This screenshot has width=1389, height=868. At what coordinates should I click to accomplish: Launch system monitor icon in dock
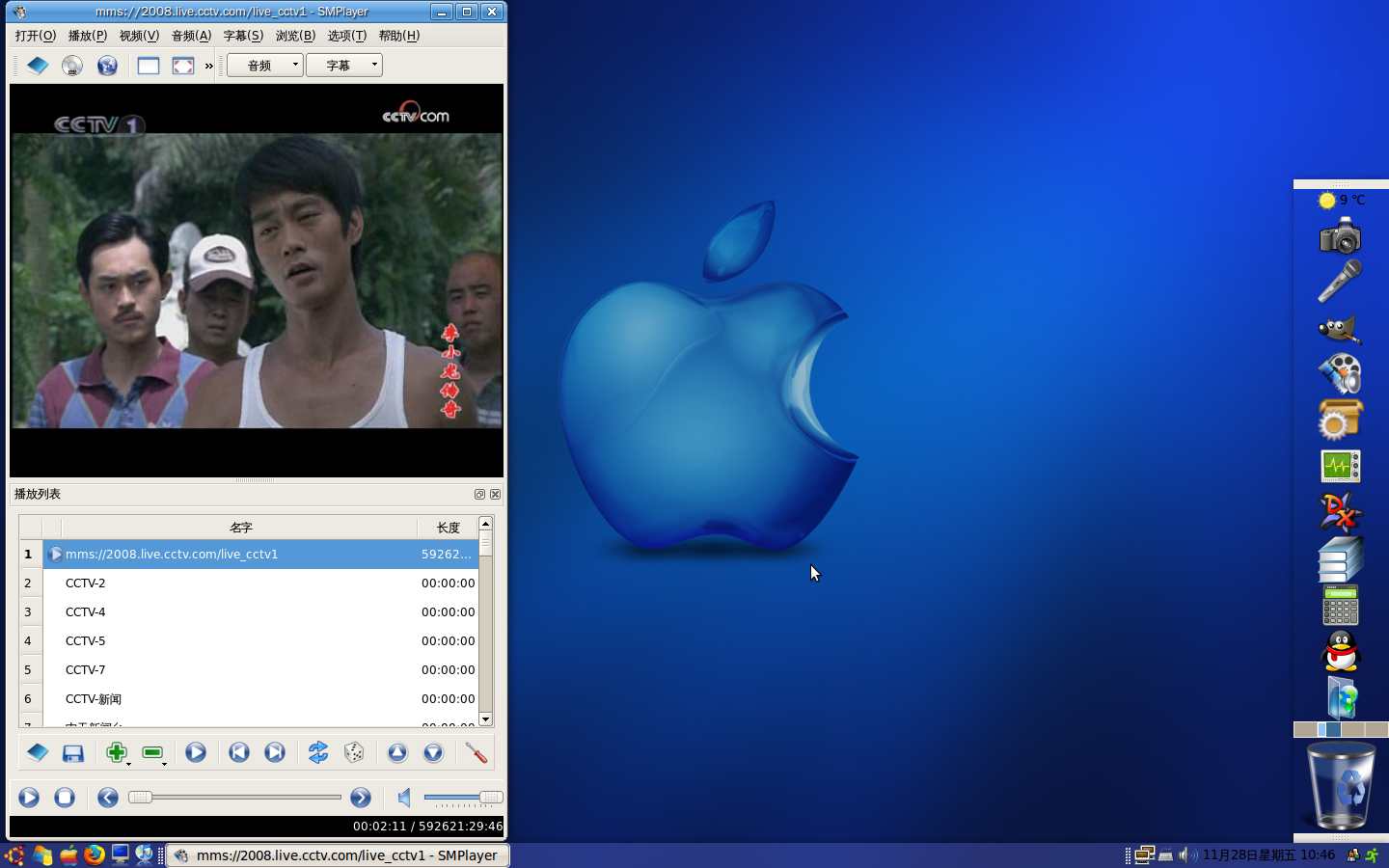pyautogui.click(x=1341, y=467)
